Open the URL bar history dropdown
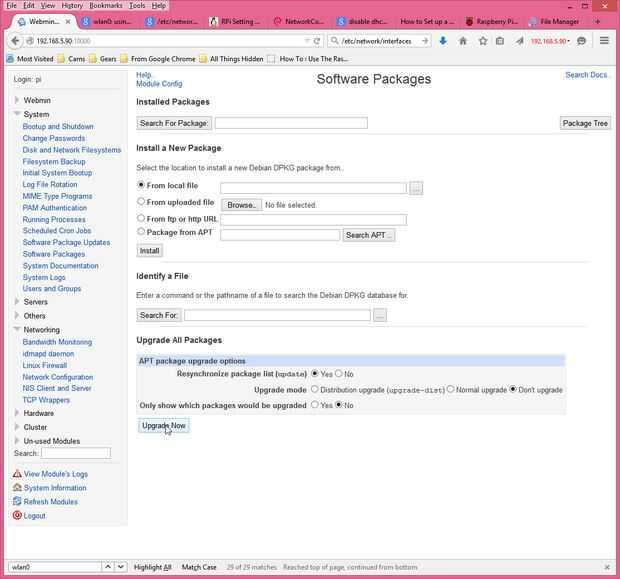Screen dimensions: 620x579 pos(307,41)
